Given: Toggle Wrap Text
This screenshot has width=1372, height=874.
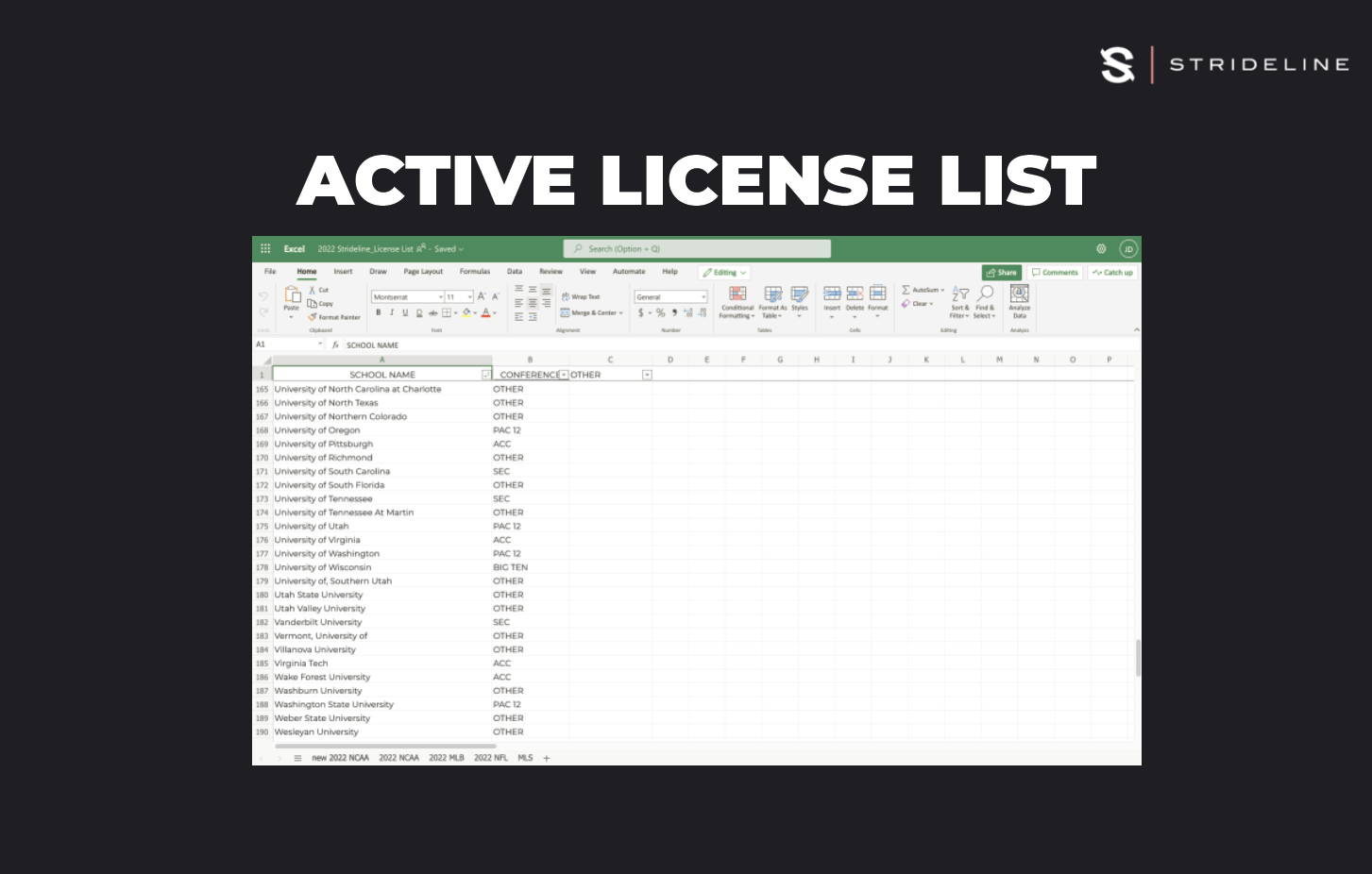Looking at the screenshot, I should coord(581,296).
